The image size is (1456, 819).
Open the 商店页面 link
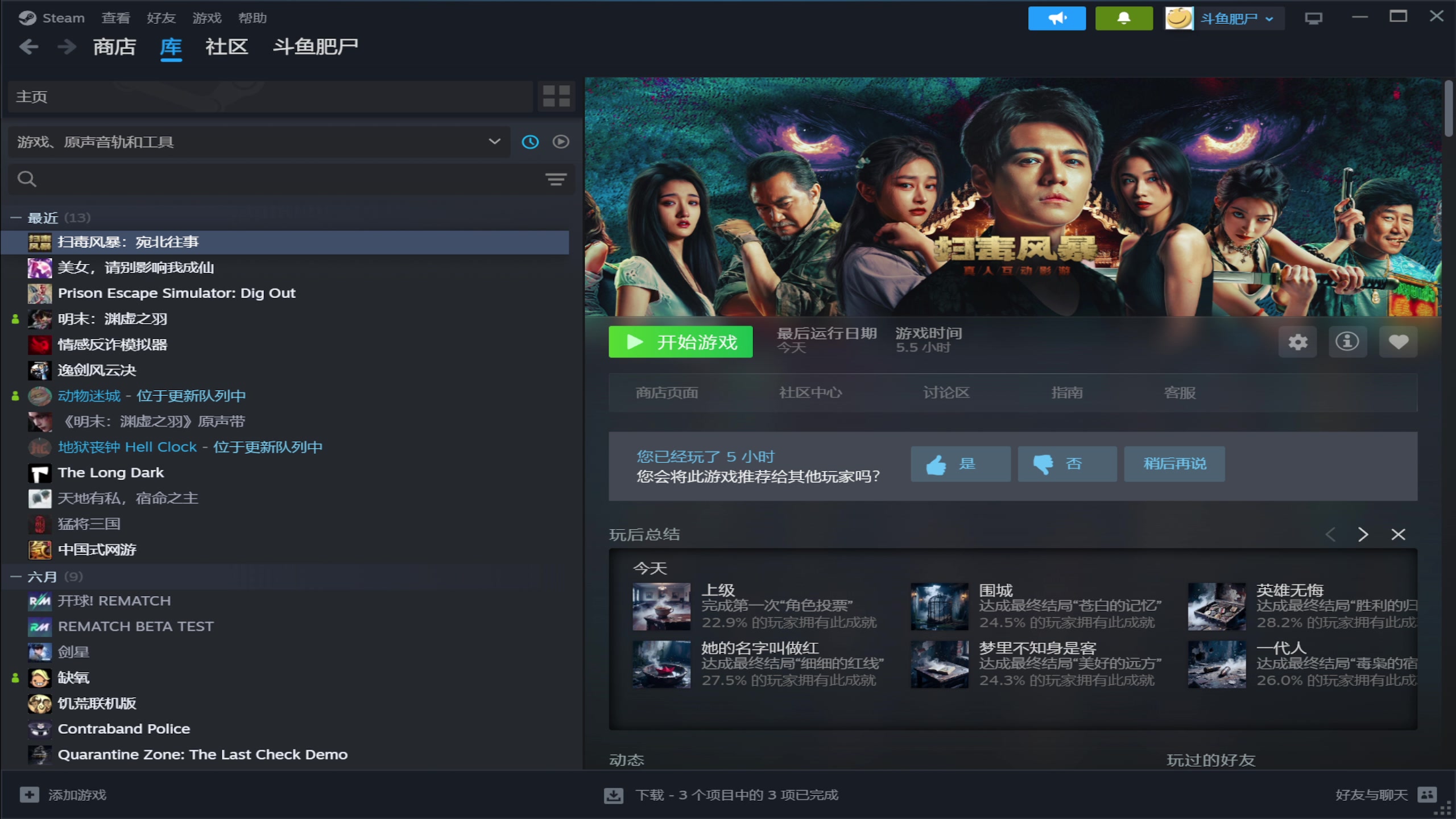(667, 393)
